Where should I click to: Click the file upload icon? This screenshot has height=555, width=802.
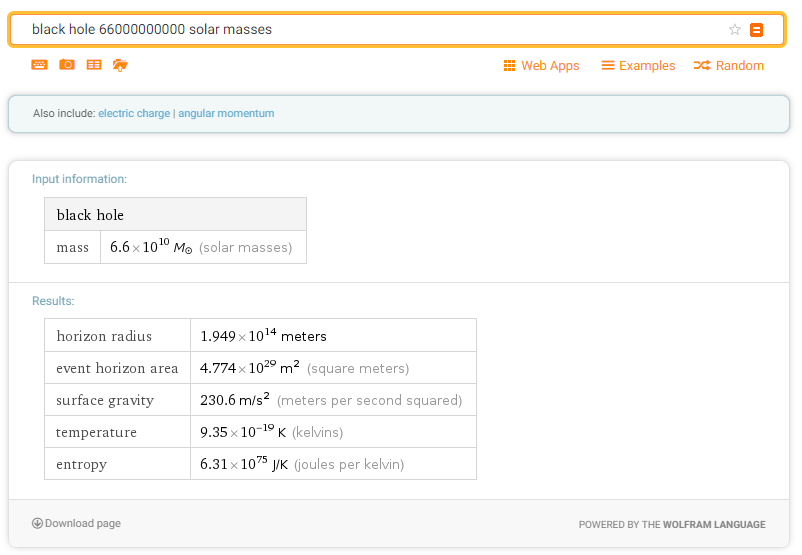point(120,65)
